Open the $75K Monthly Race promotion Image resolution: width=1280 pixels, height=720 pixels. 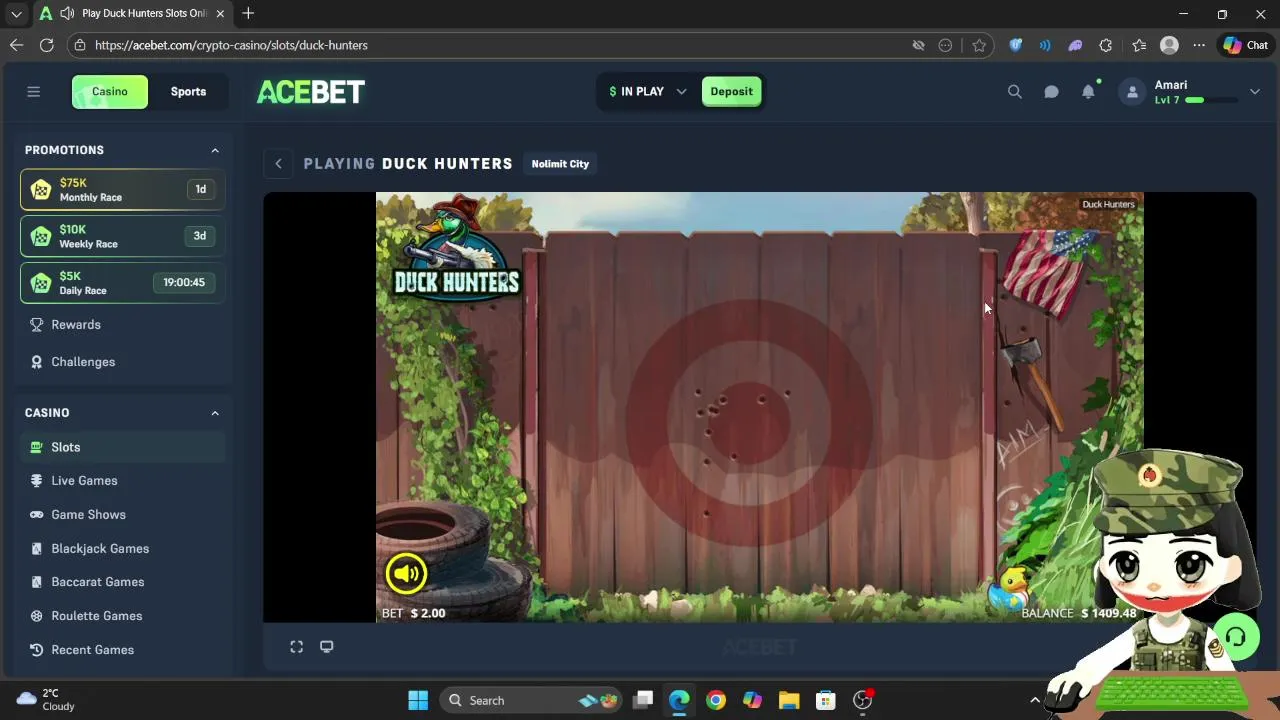pos(122,189)
